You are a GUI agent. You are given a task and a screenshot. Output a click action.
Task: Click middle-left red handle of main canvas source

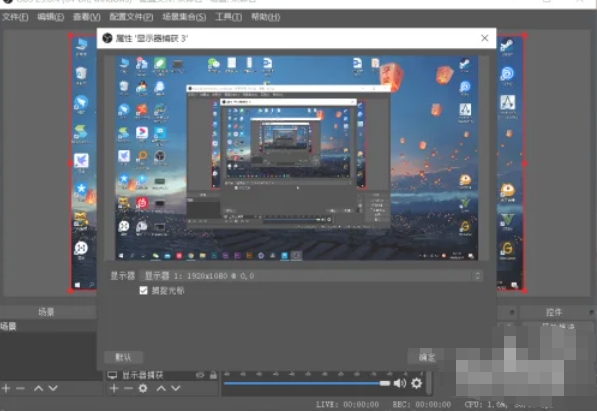click(70, 163)
